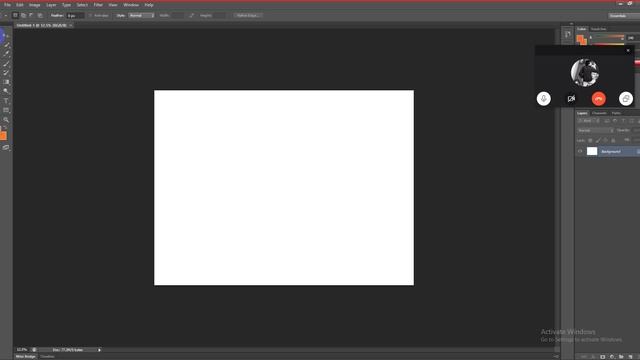Image resolution: width=640 pixels, height=360 pixels.
Task: Toggle the Anti-alias checkbox
Action: pos(91,16)
